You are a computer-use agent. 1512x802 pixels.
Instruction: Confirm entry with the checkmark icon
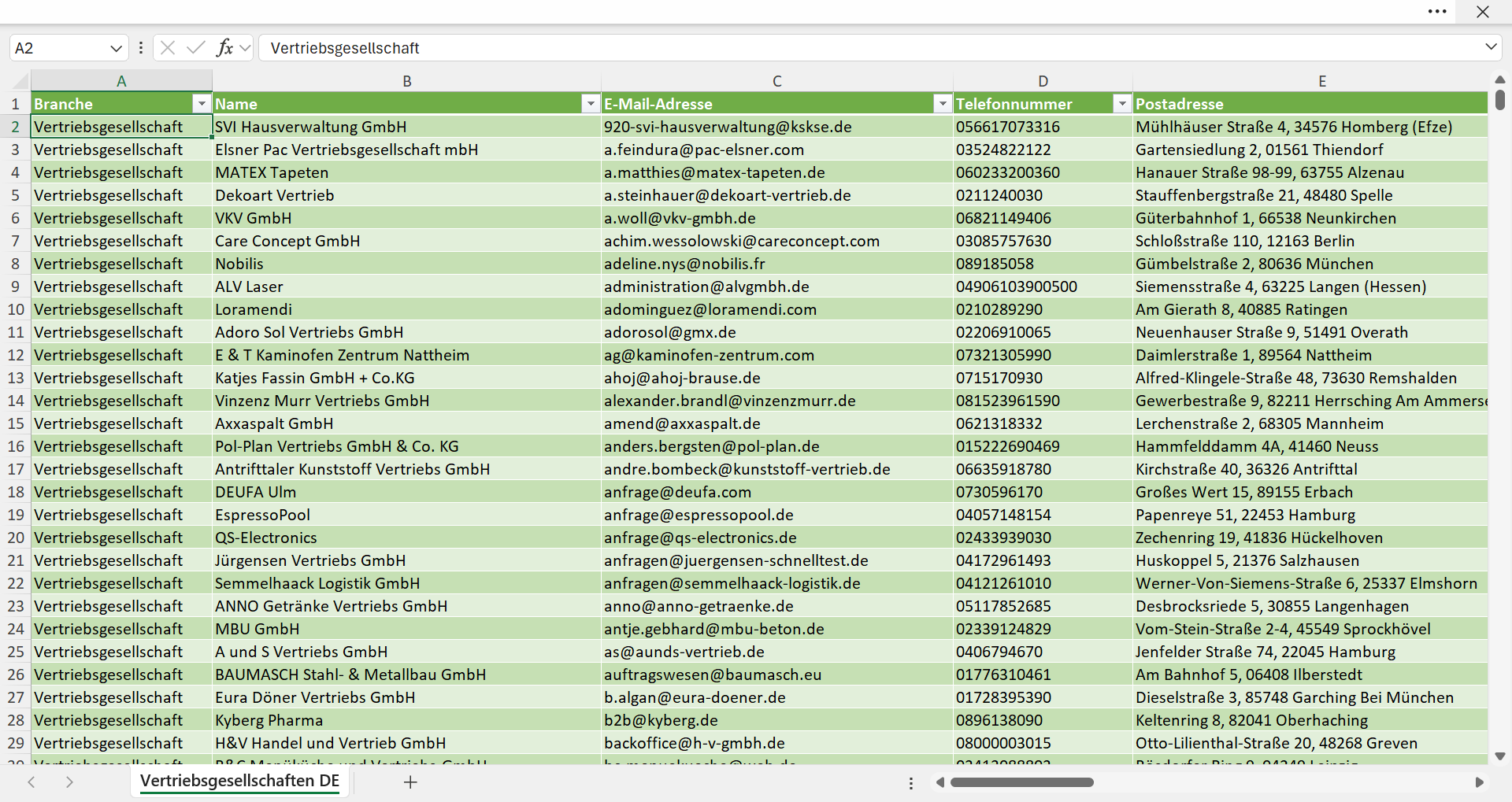tap(195, 48)
